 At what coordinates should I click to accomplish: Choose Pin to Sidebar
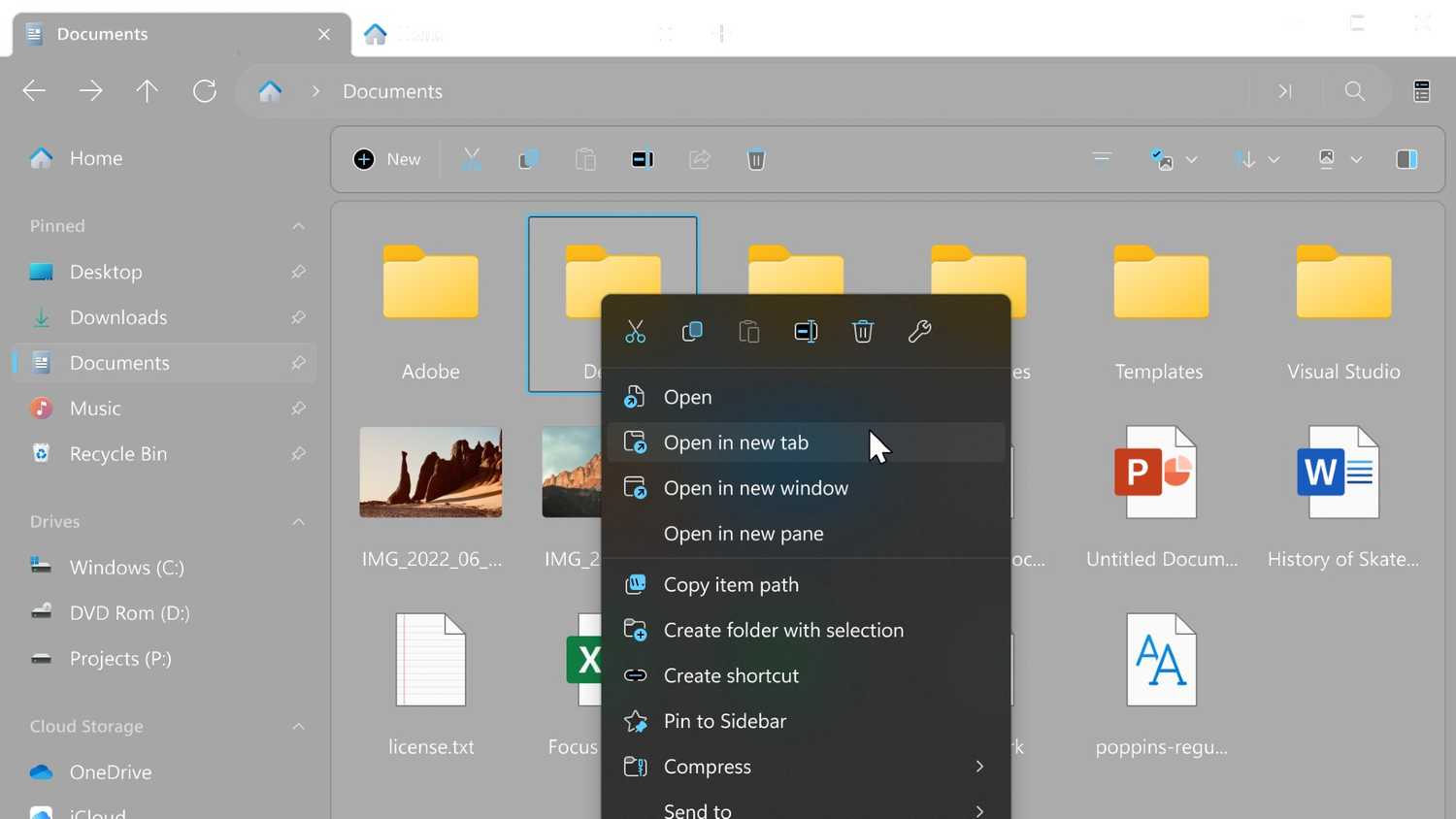point(806,721)
